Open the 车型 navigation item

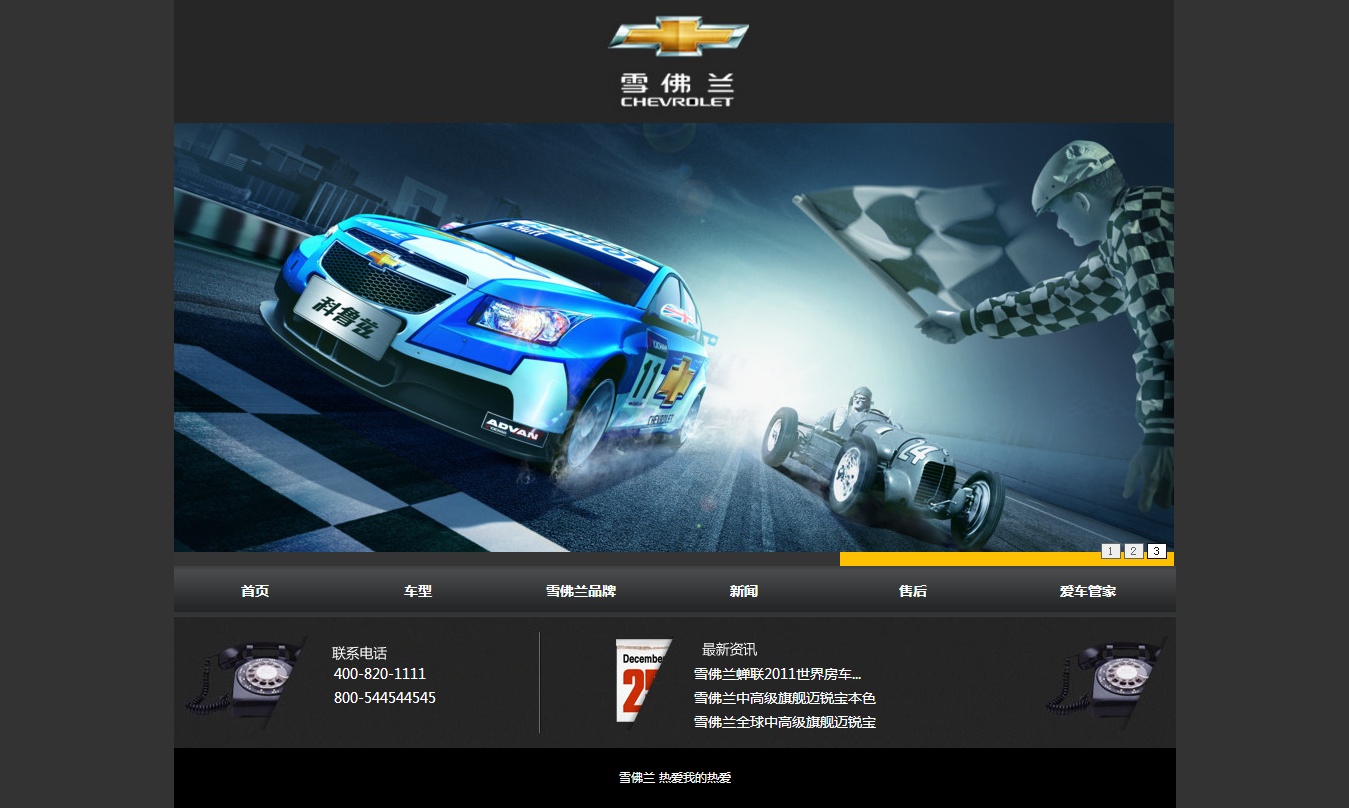point(418,591)
